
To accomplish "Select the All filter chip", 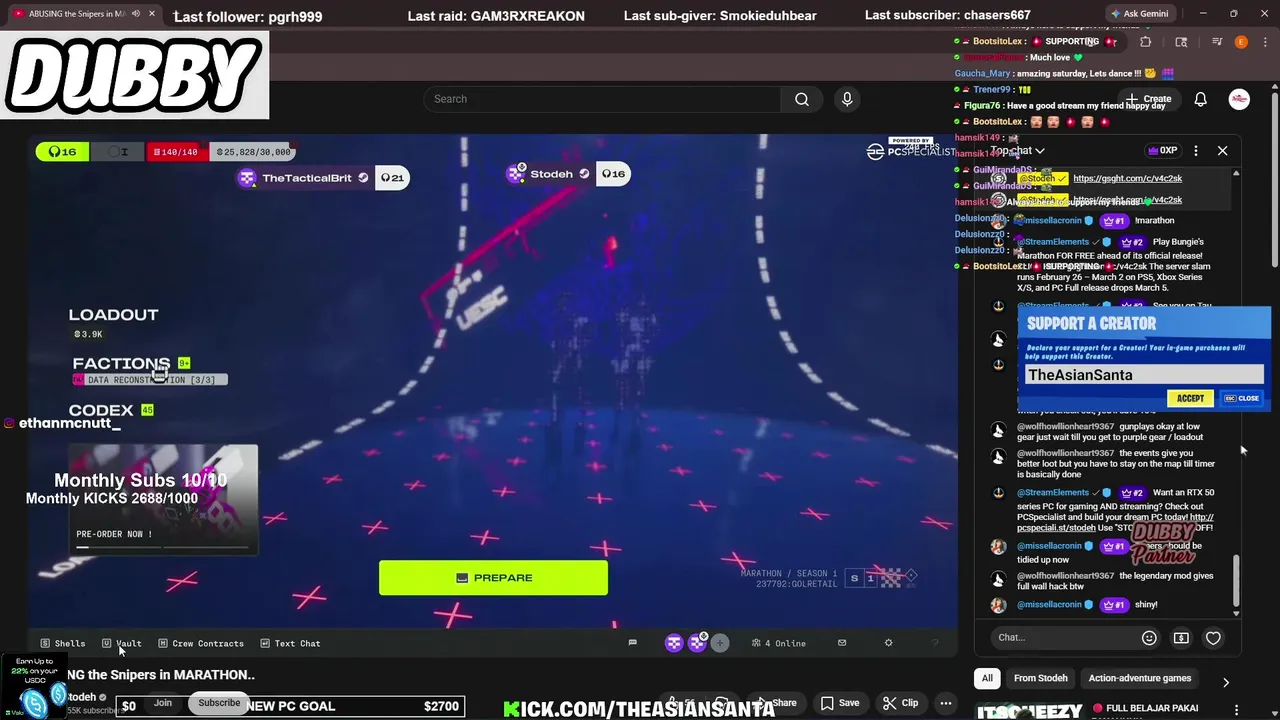I will pos(987,678).
